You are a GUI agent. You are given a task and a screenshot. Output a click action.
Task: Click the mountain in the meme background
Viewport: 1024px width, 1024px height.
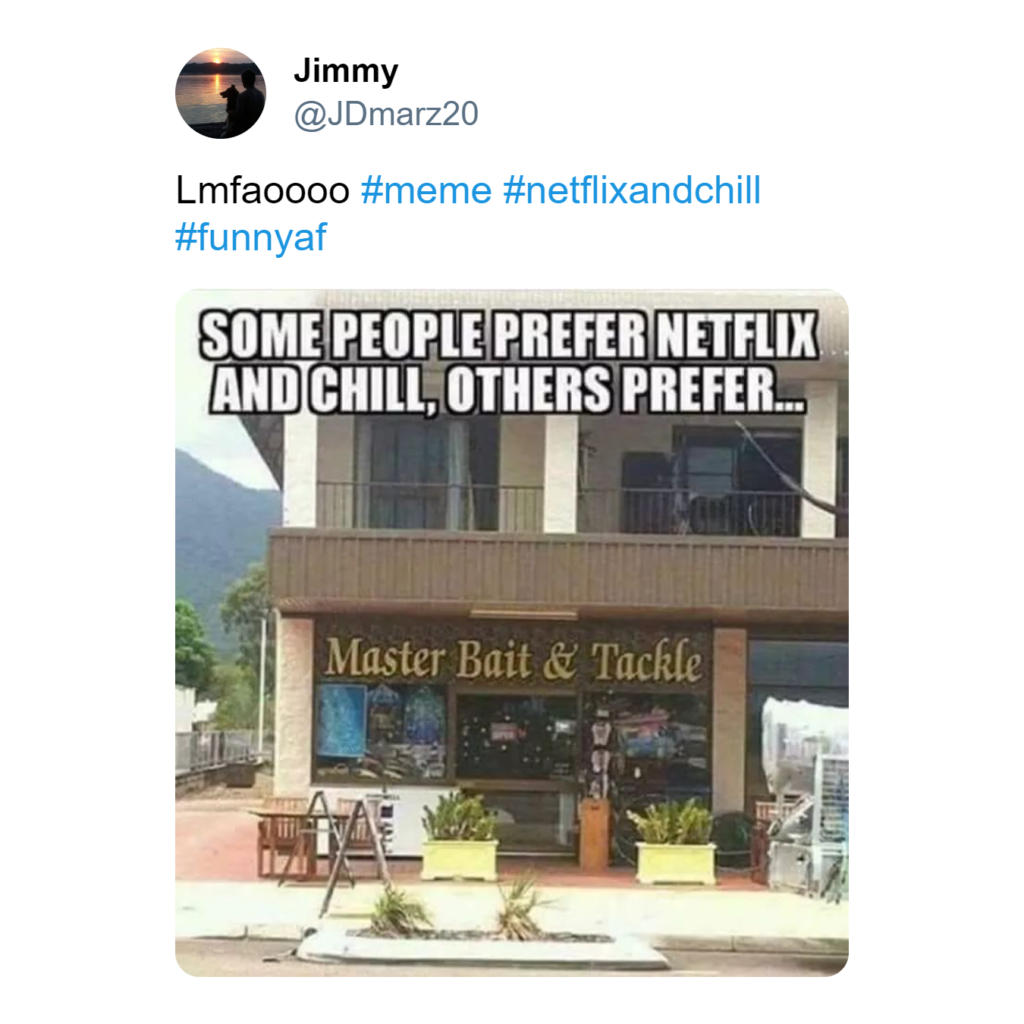pyautogui.click(x=222, y=542)
